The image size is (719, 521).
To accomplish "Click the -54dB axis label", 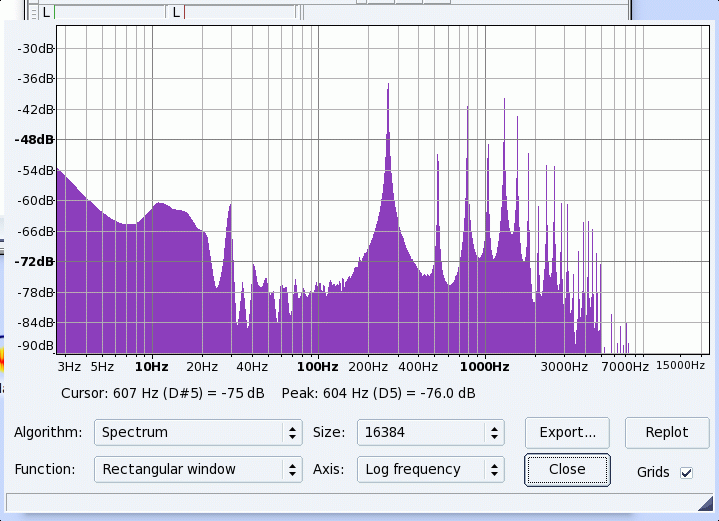I will pos(35,171).
